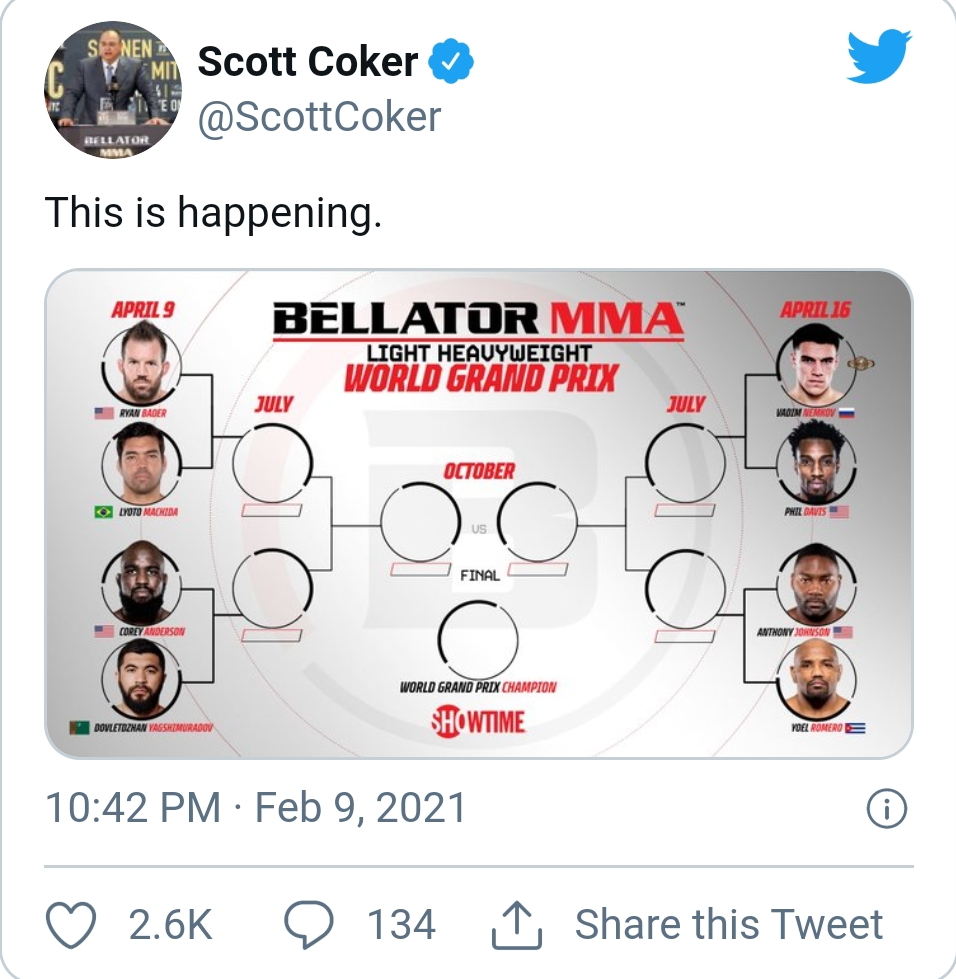
Task: Click the 134 replies count
Action: (x=401, y=925)
